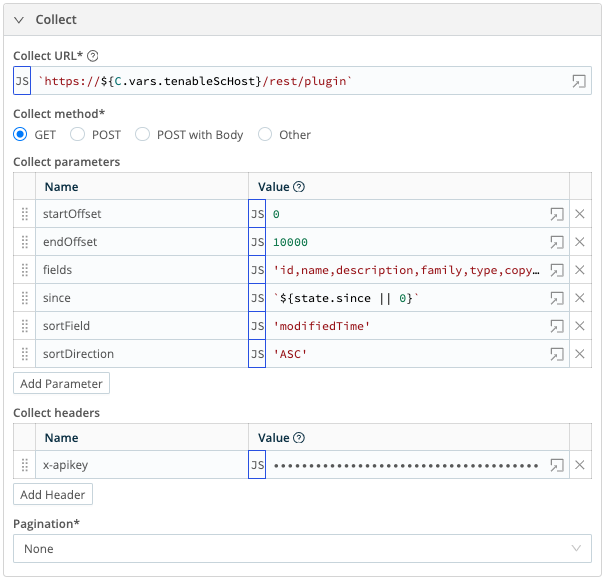Viewport: 605px width, 581px height.
Task: Toggle JS mode for x-apikey value
Action: pos(257,465)
